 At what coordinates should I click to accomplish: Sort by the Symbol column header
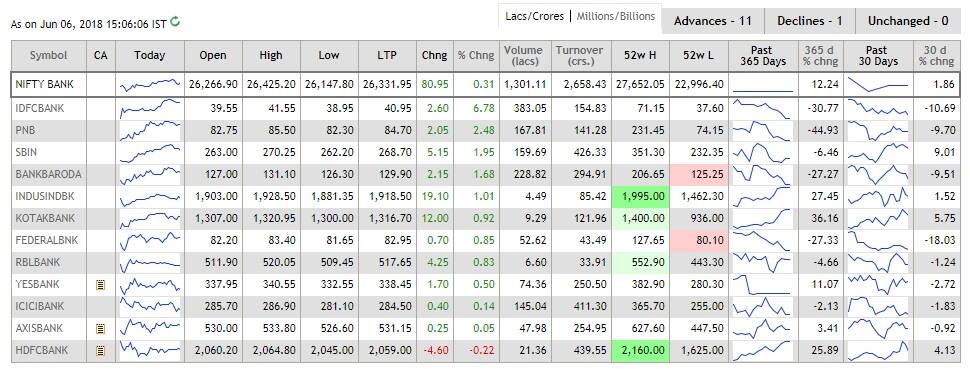(x=49, y=55)
